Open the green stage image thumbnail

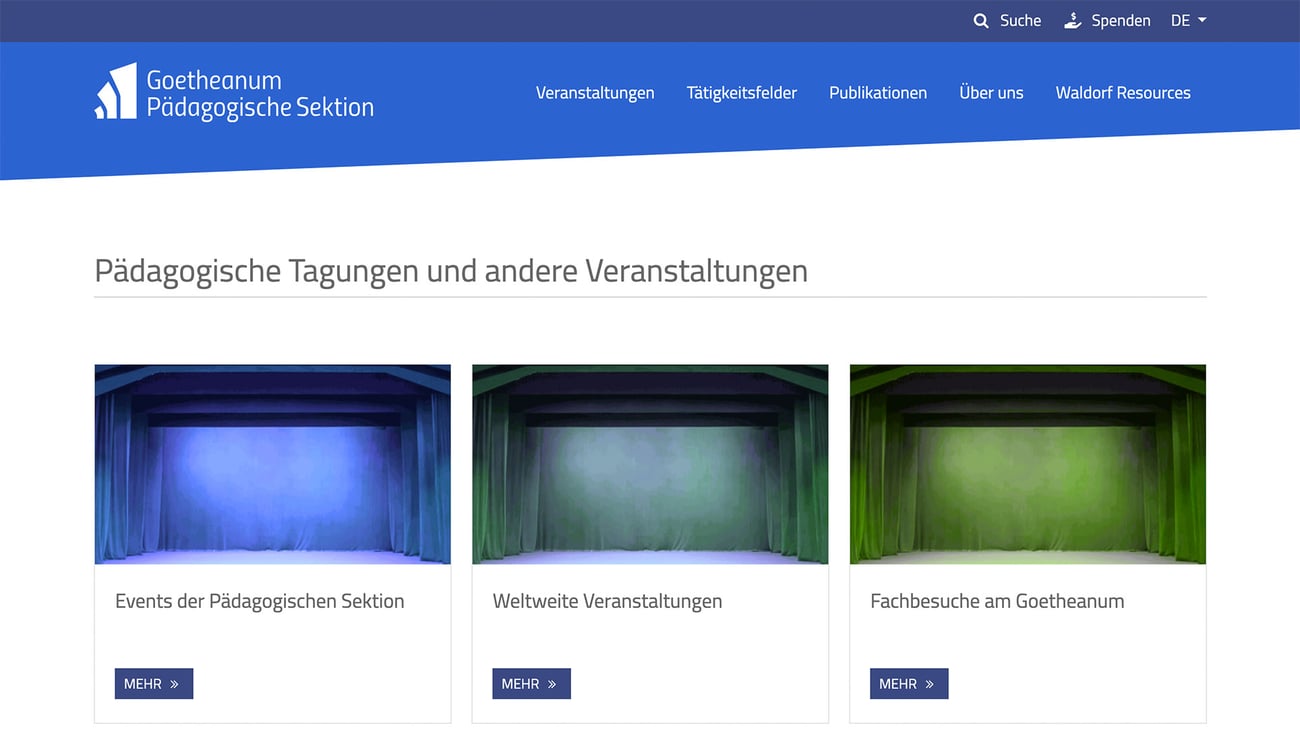tap(1028, 464)
